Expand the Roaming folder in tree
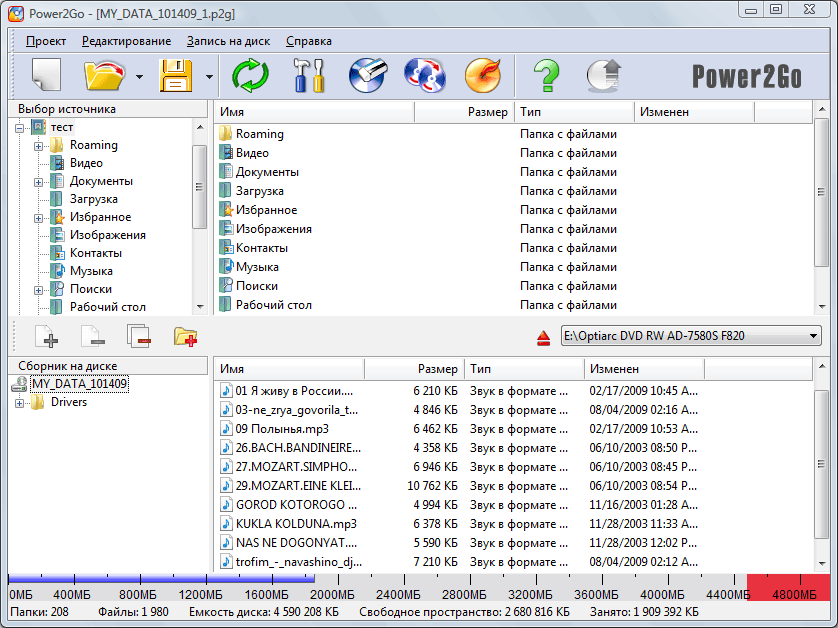 click(38, 146)
